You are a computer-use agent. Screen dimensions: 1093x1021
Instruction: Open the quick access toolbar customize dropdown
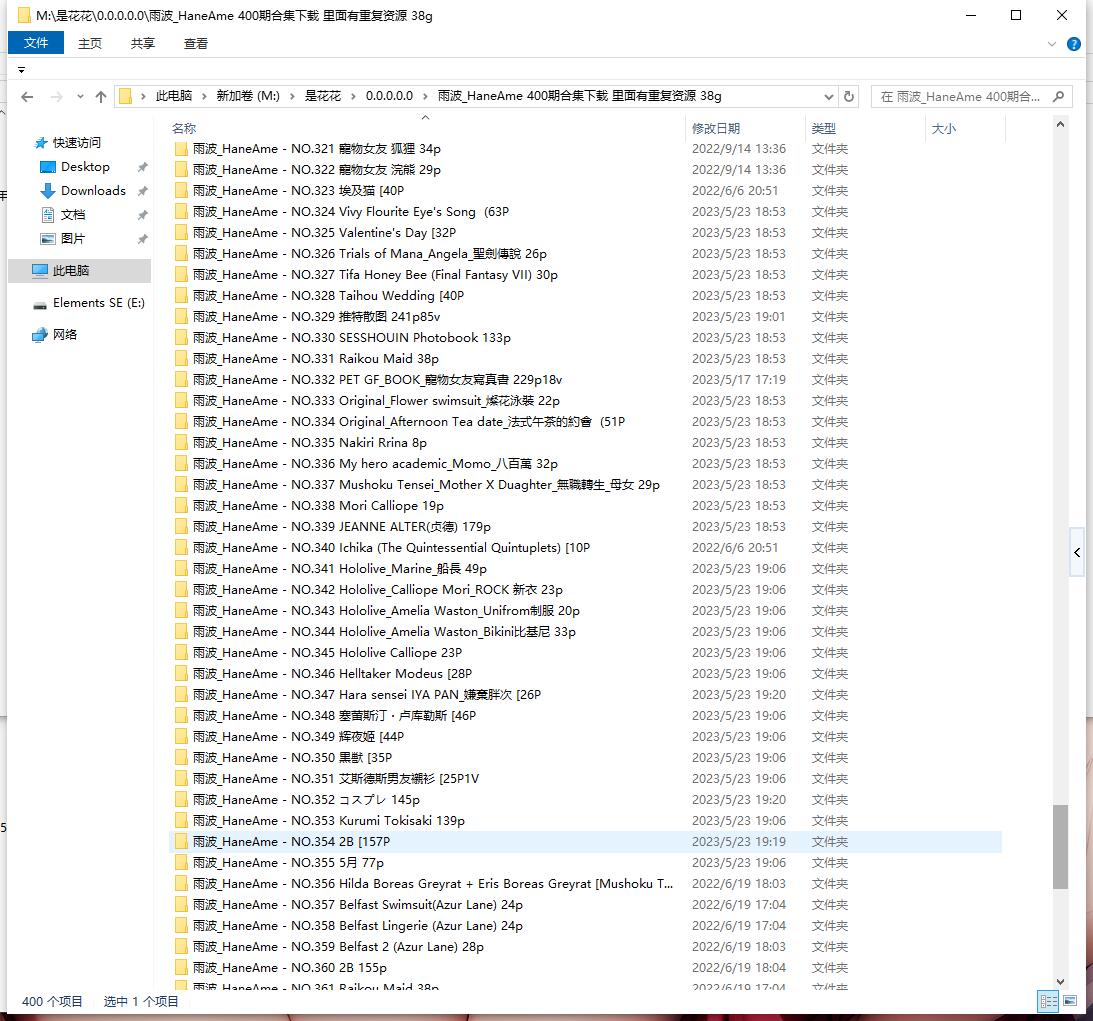tap(22, 70)
